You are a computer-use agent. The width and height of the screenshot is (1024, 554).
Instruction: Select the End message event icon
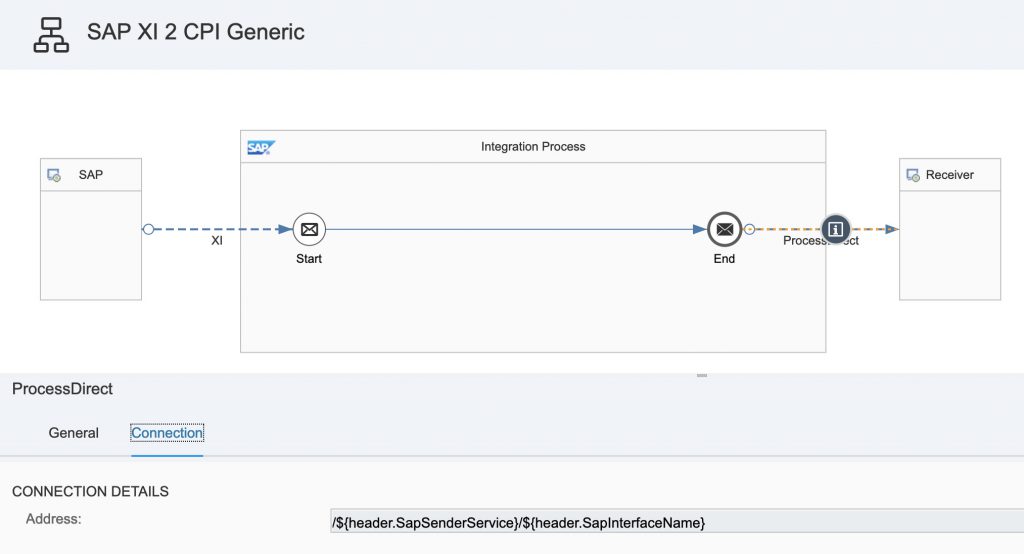pos(724,229)
